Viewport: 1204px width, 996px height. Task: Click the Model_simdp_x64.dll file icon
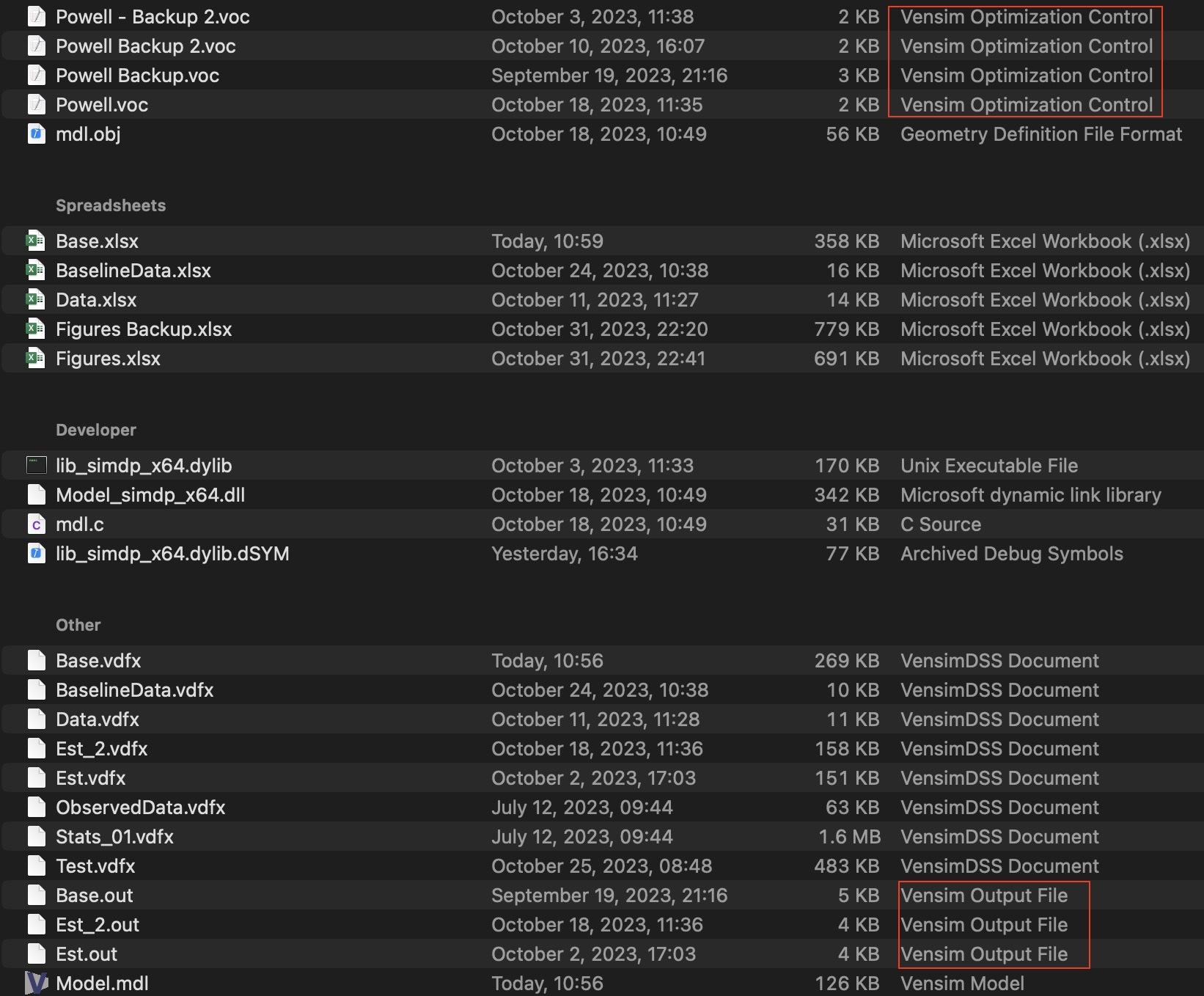[36, 495]
